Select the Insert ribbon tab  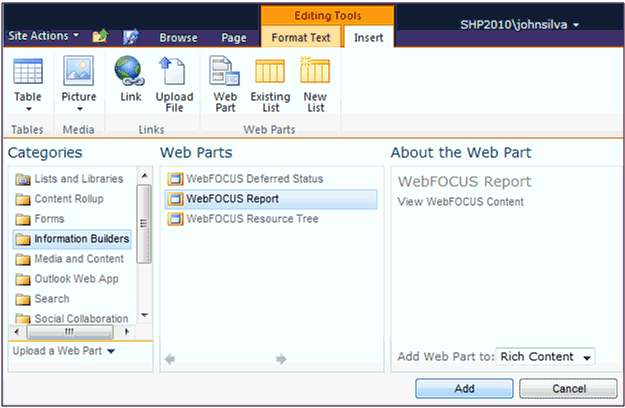point(368,37)
